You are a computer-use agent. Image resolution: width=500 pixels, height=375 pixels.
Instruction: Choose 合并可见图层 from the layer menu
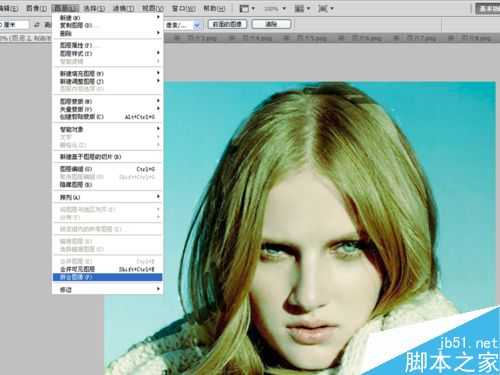(107, 269)
